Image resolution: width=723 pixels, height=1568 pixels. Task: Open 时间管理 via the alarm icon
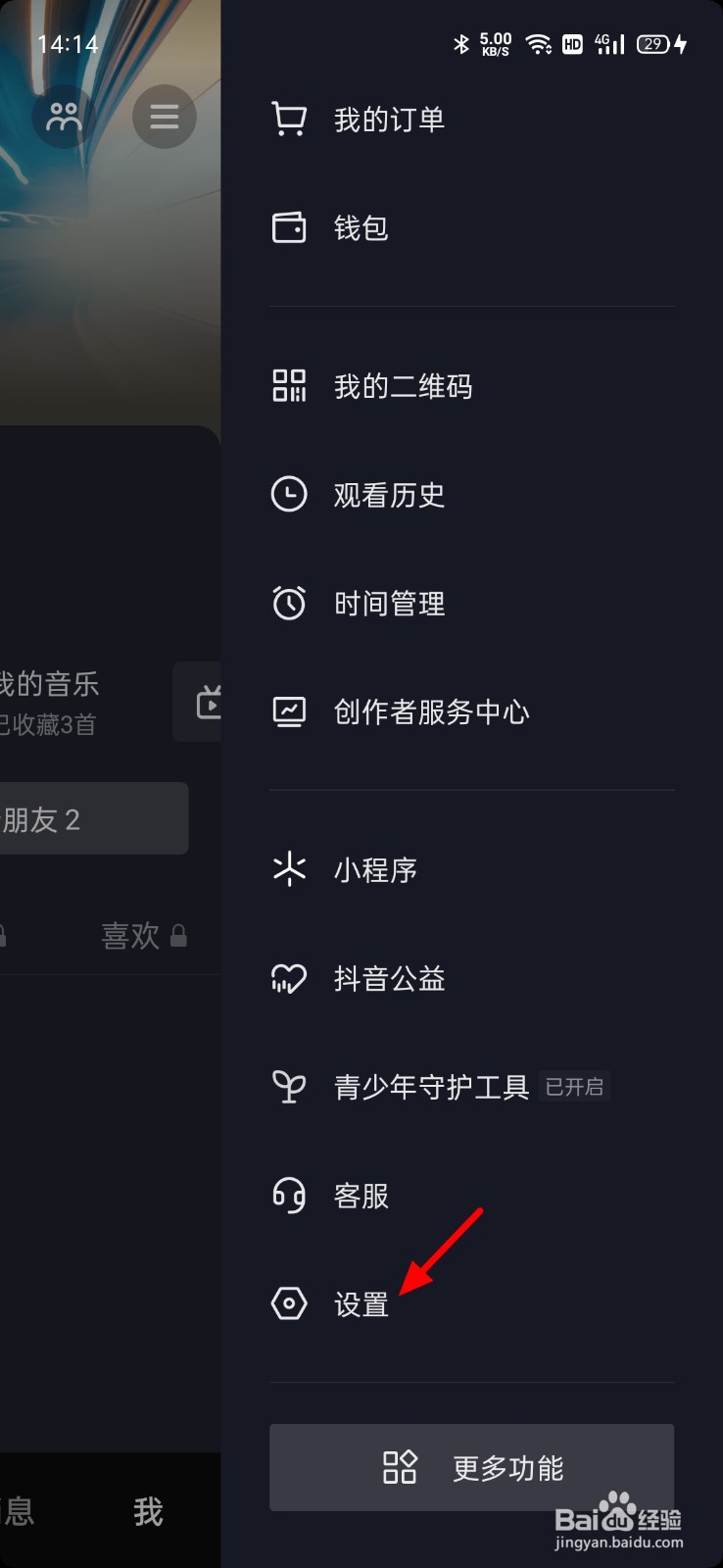(288, 604)
